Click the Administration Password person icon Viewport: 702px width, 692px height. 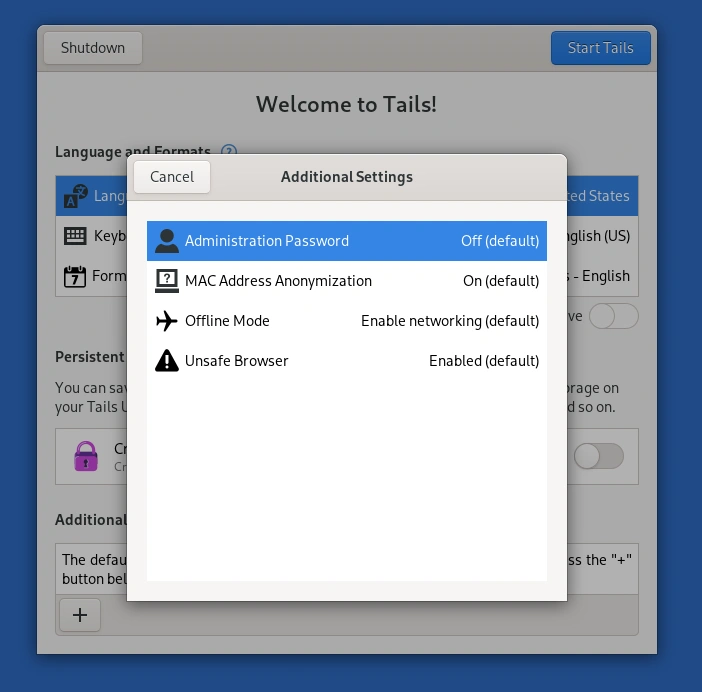pyautogui.click(x=167, y=241)
